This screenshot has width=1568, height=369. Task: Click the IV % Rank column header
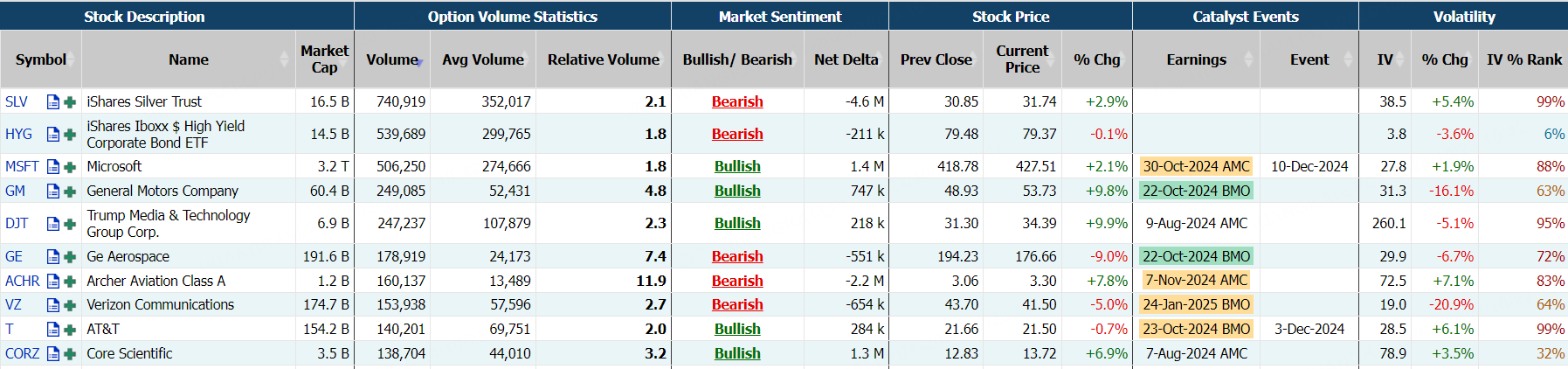point(1523,59)
